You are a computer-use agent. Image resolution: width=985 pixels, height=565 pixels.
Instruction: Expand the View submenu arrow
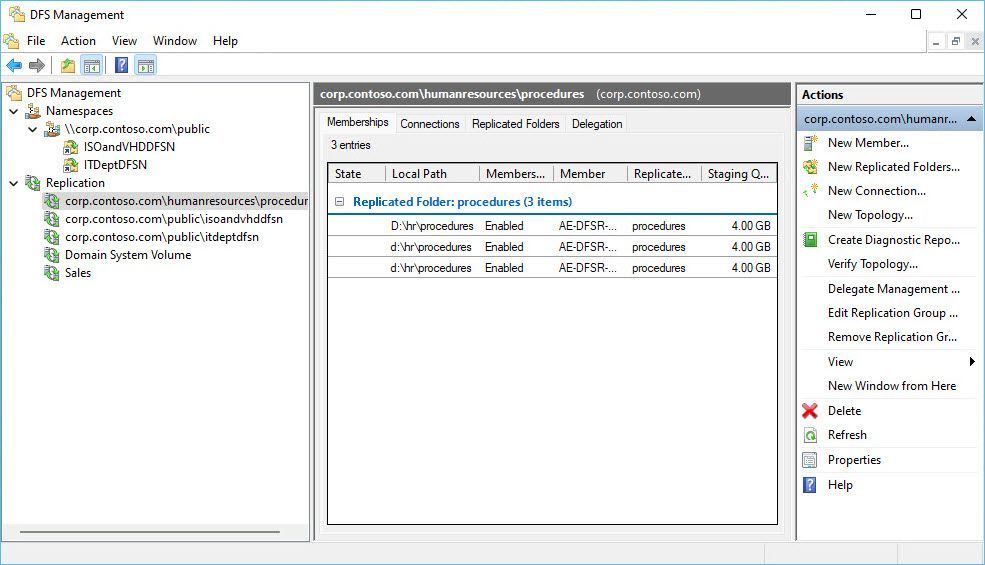click(x=972, y=361)
